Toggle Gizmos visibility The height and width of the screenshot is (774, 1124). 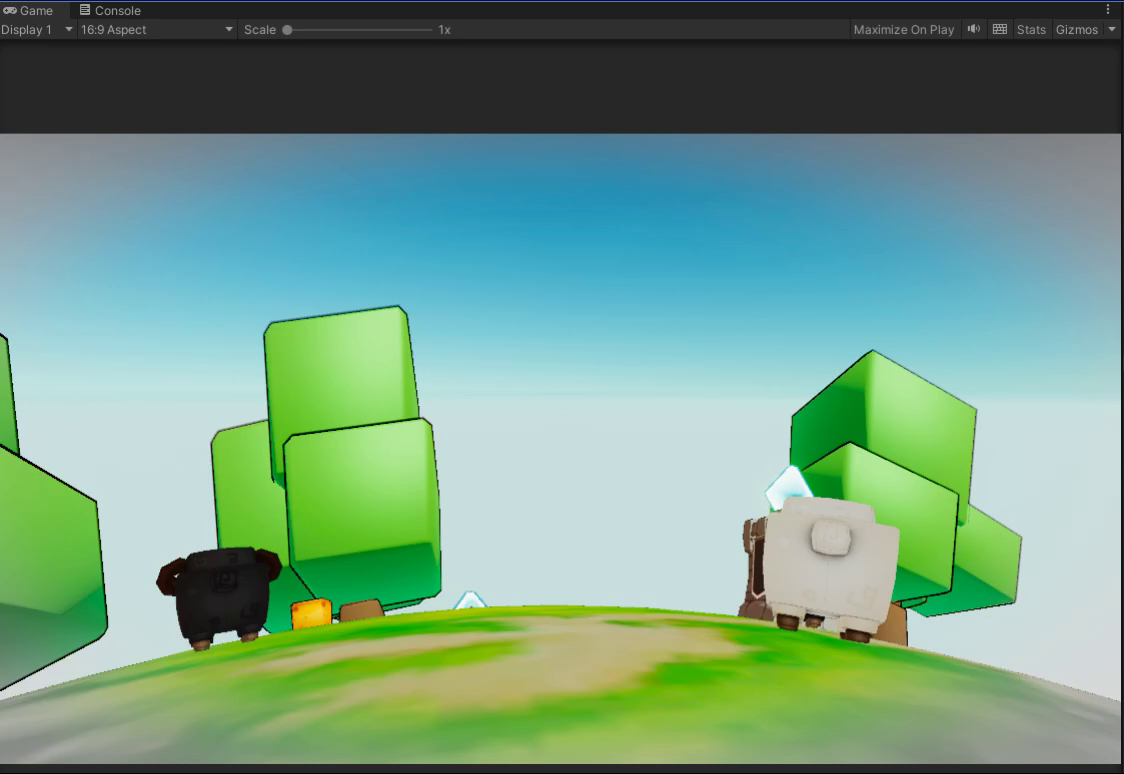pos(1076,30)
